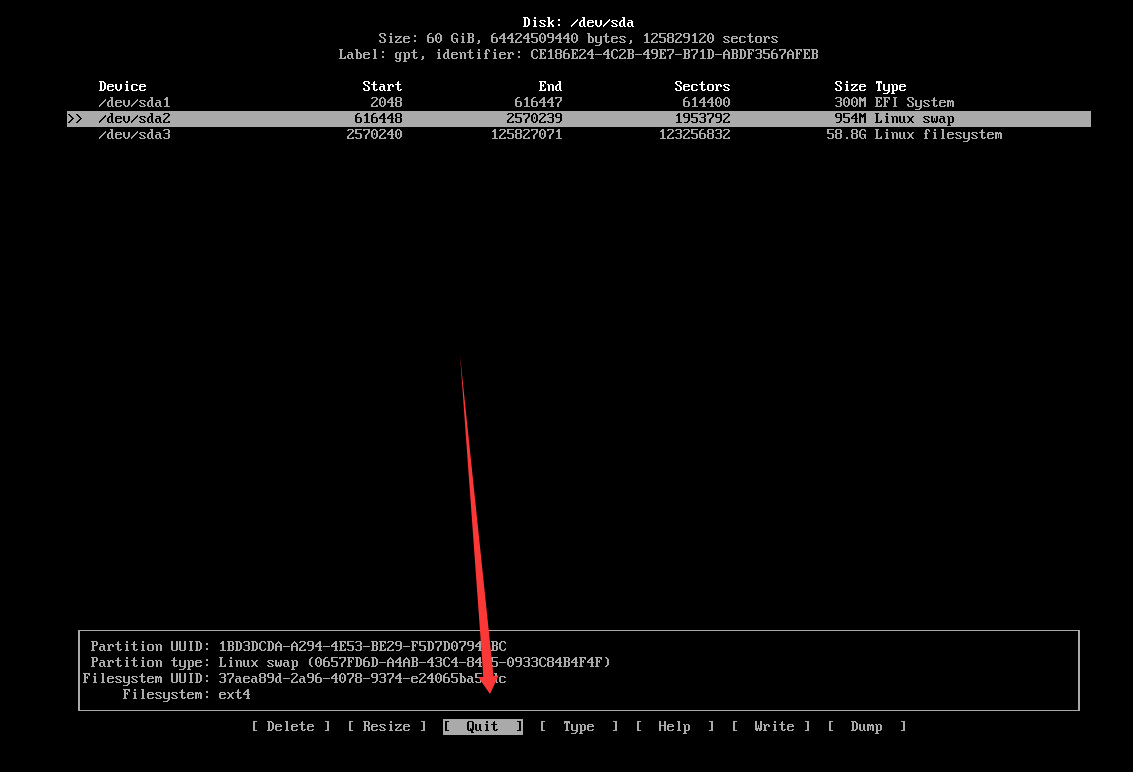Screen dimensions: 1133x772
Task: Click the Start column header
Action: pos(382,87)
